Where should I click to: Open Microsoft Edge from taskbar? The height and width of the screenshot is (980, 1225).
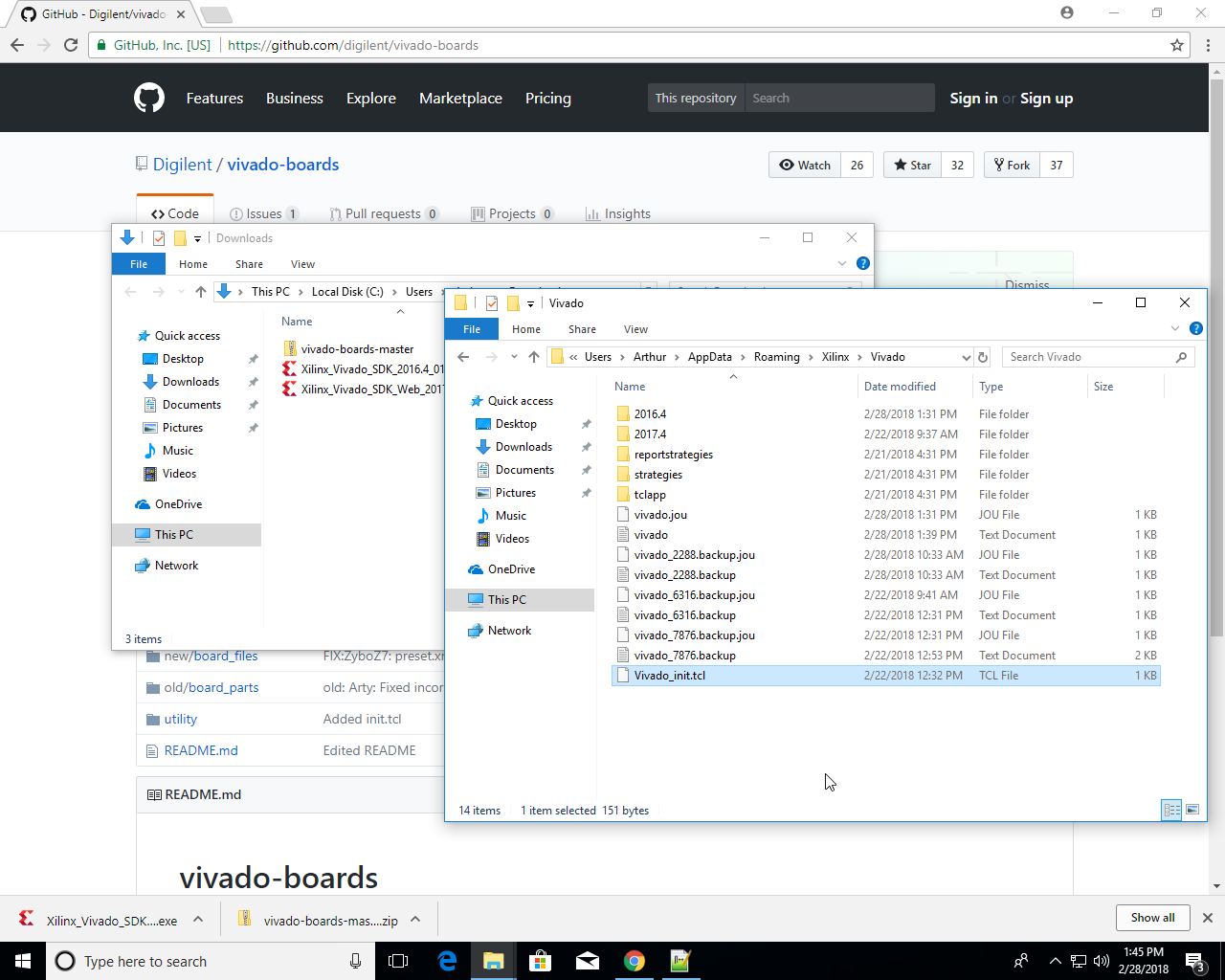click(x=447, y=961)
